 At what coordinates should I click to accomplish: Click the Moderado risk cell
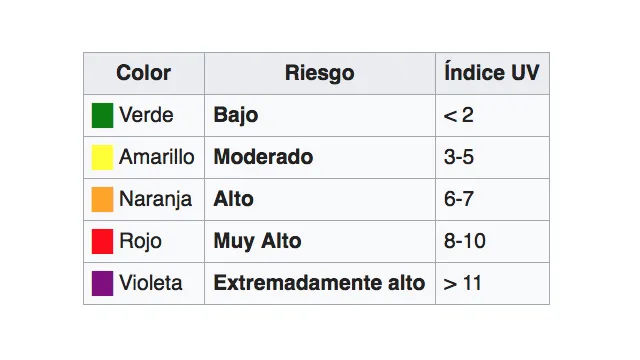[320, 158]
